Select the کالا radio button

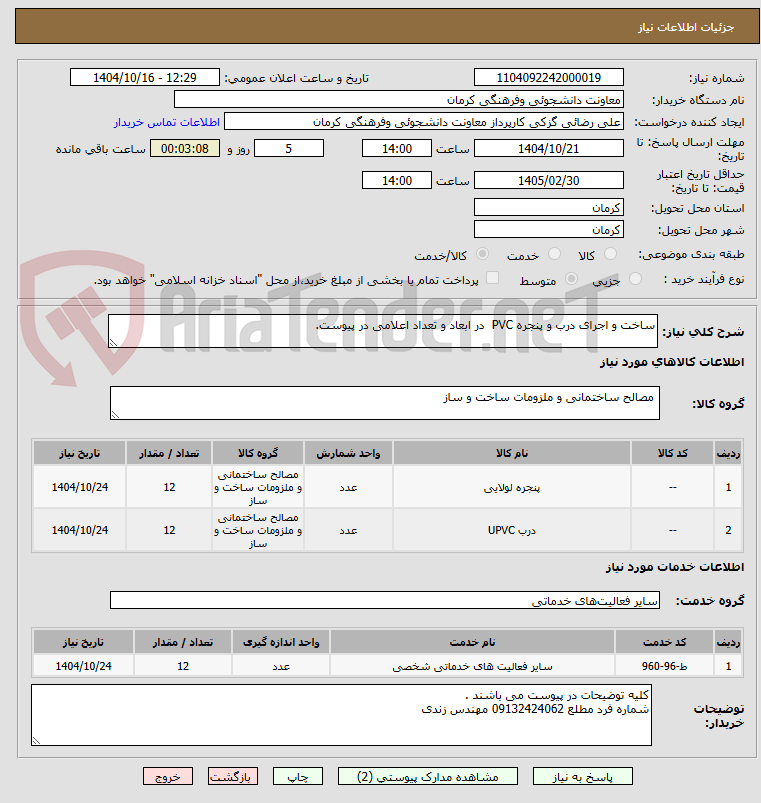[x=610, y=253]
